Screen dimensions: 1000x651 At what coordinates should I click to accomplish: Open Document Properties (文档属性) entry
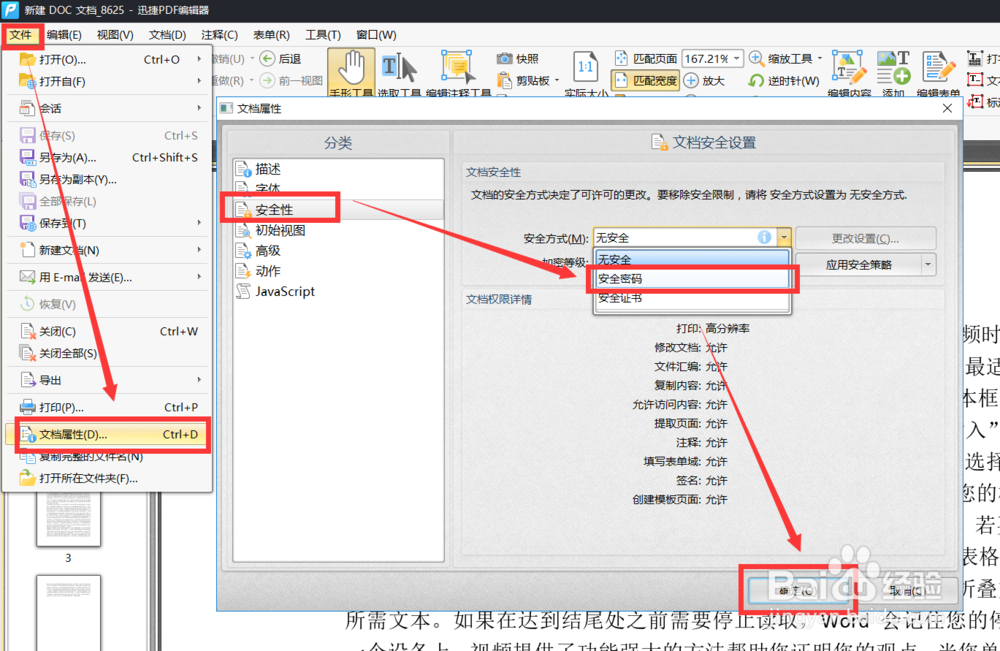click(x=107, y=434)
